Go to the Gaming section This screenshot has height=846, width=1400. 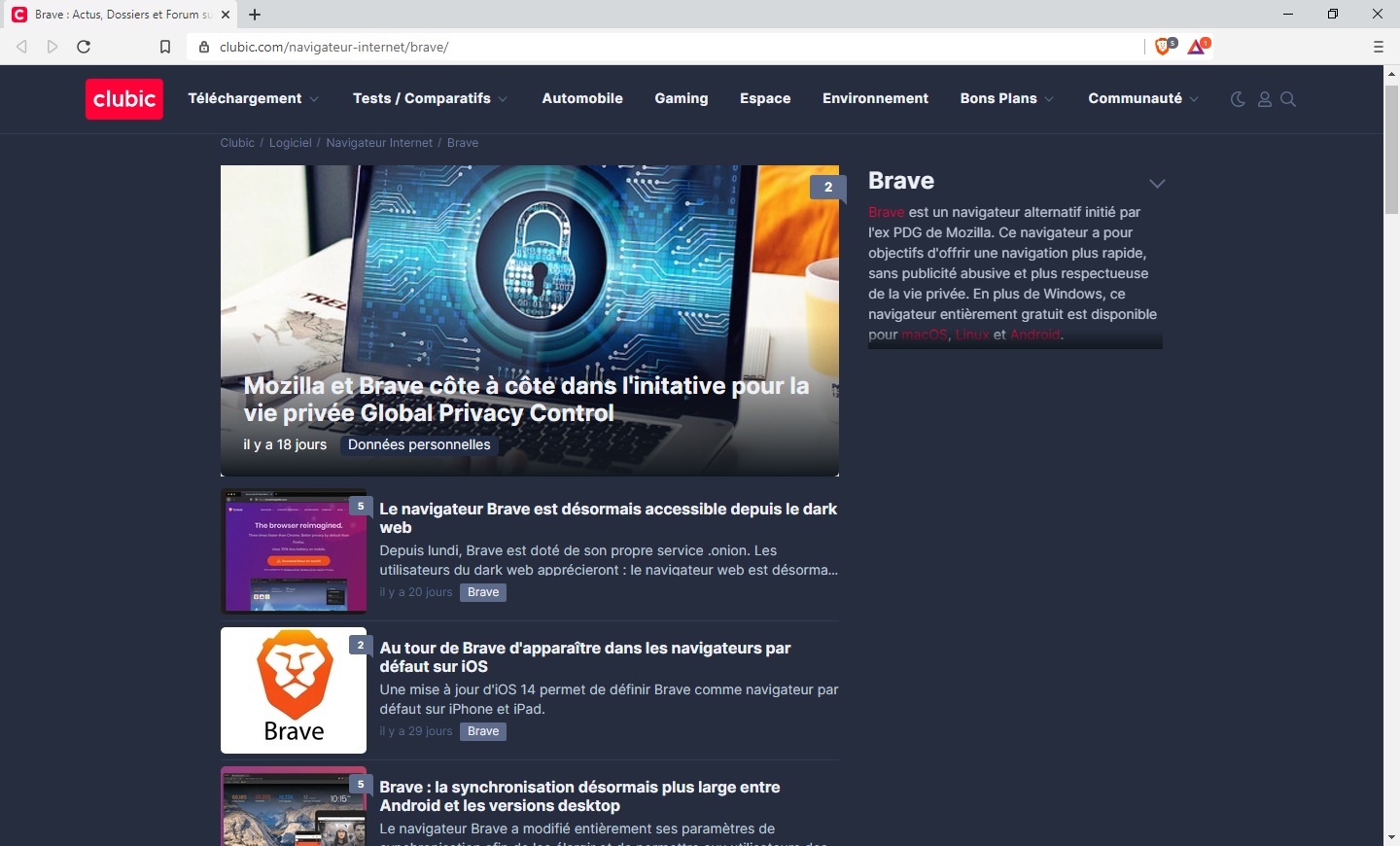point(681,98)
